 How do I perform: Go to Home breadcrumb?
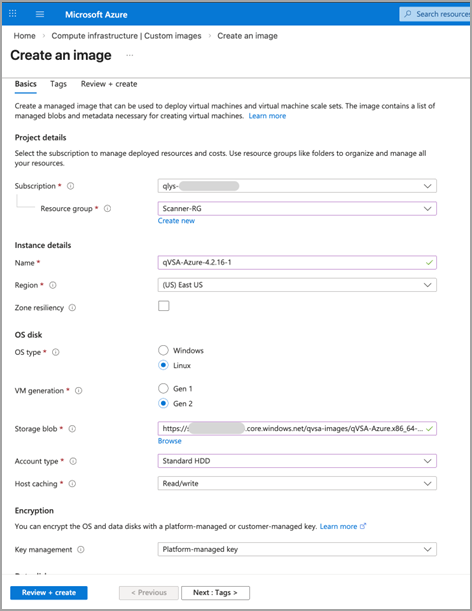pyautogui.click(x=25, y=36)
